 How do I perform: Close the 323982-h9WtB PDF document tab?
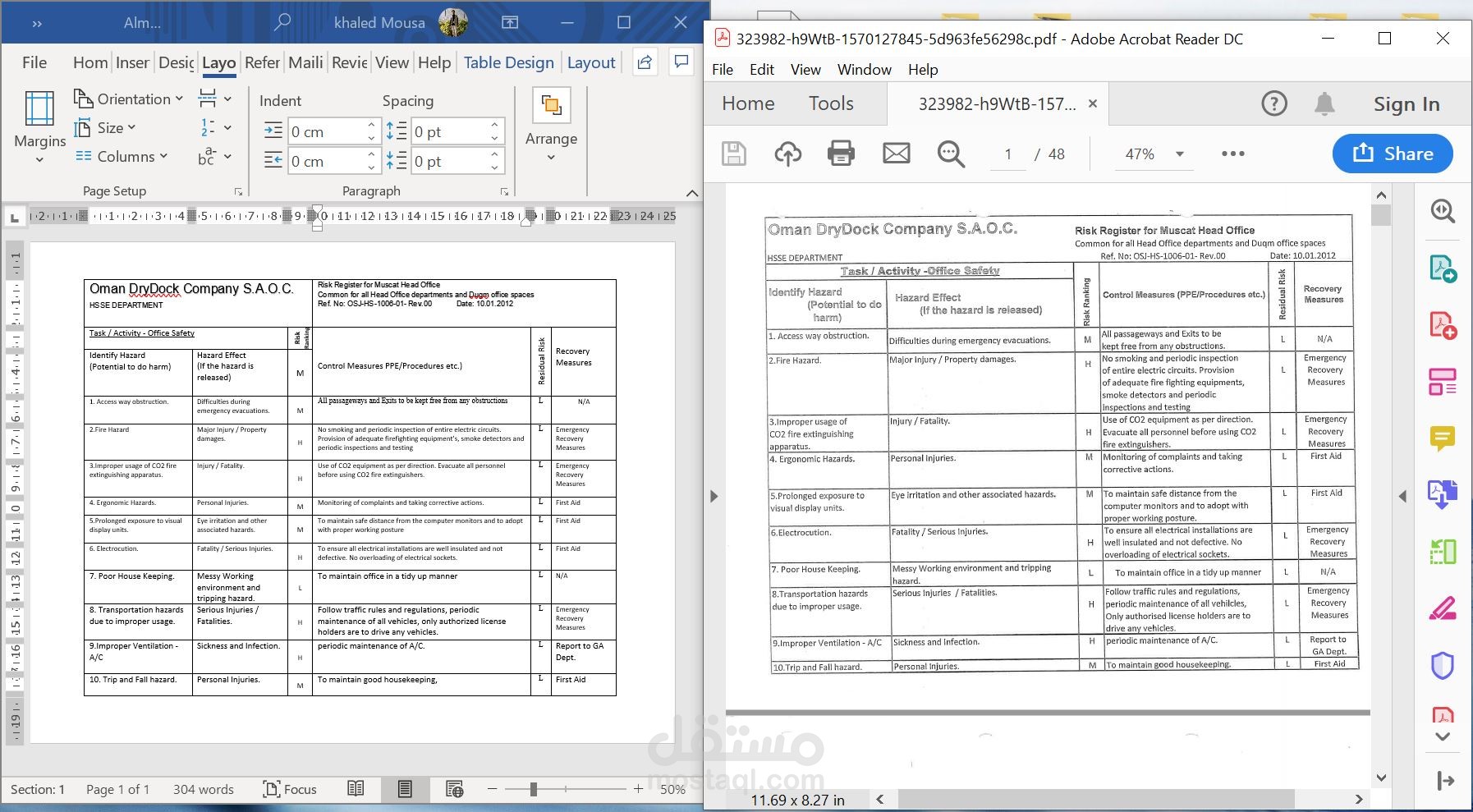click(x=1092, y=103)
